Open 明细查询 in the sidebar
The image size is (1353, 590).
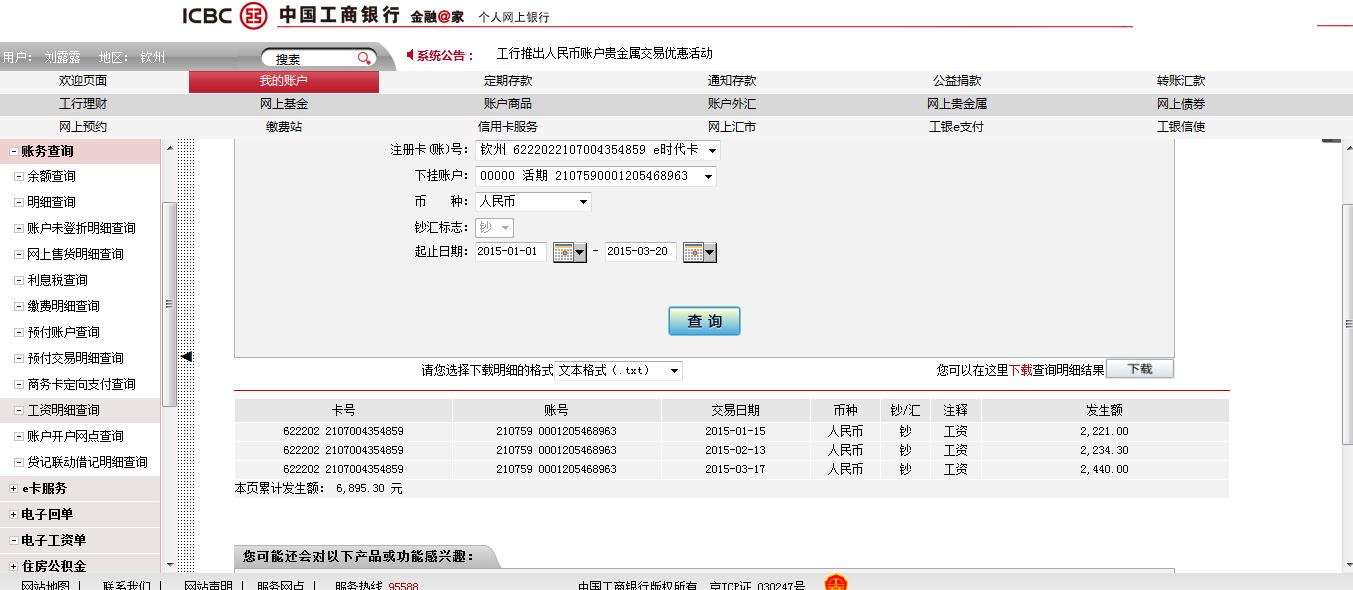click(51, 203)
